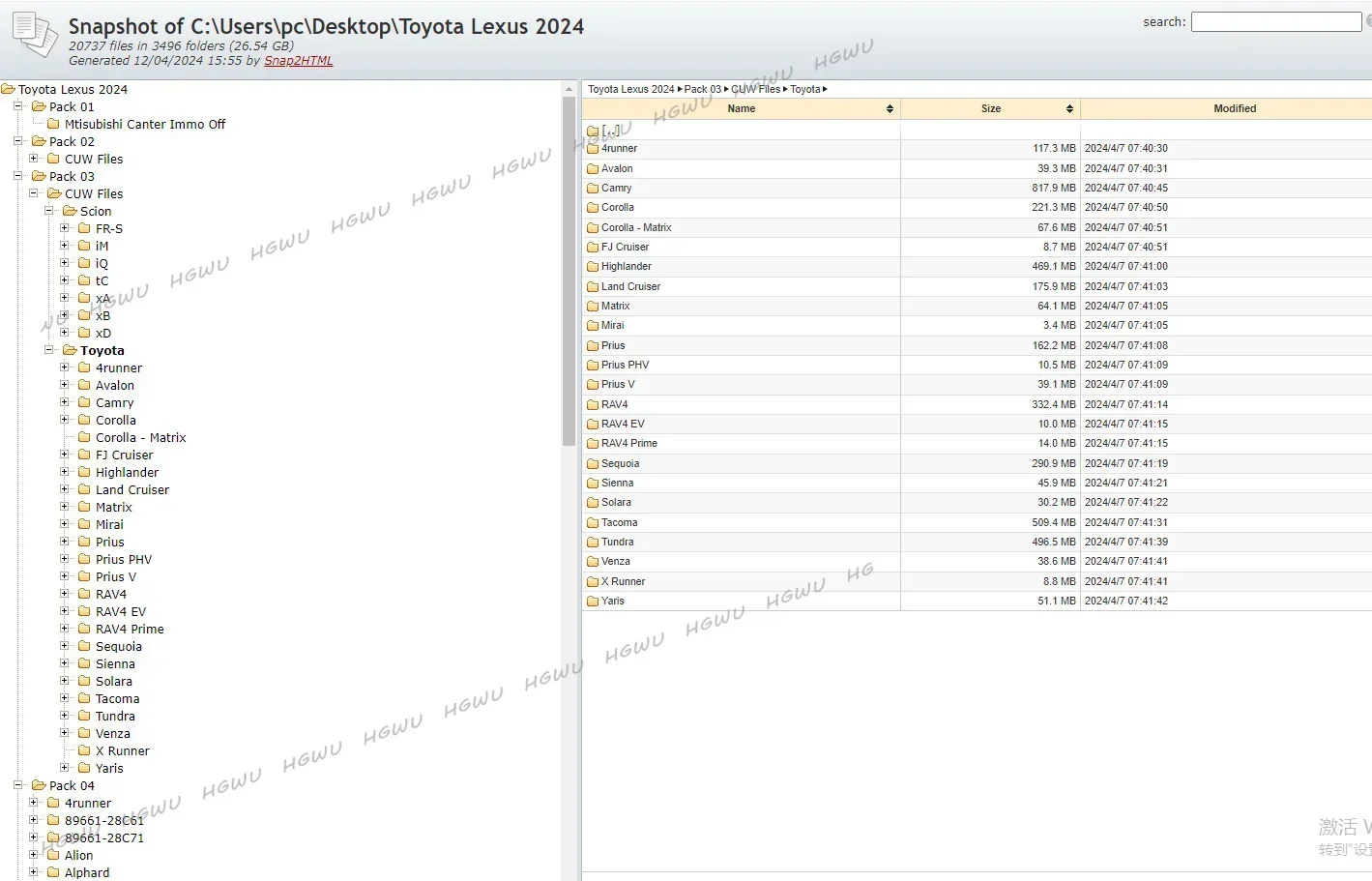Click the 2024/4/7 07:41:42 date for Yaris
This screenshot has height=881, width=1372.
point(1125,602)
